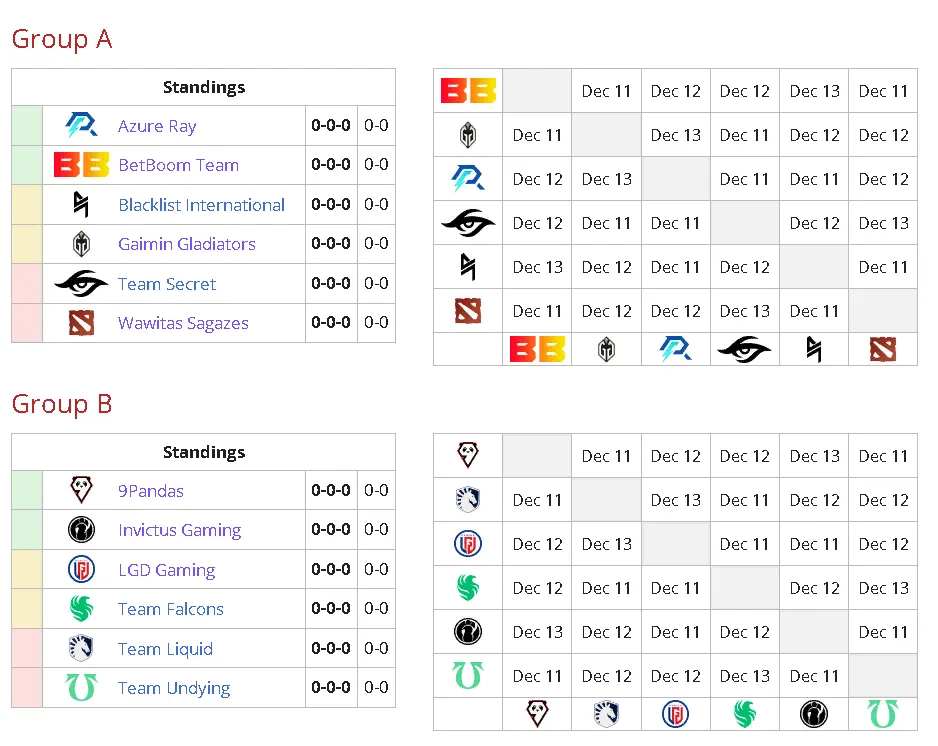
Task: Click the Standings header of Group B table
Action: pyautogui.click(x=204, y=452)
